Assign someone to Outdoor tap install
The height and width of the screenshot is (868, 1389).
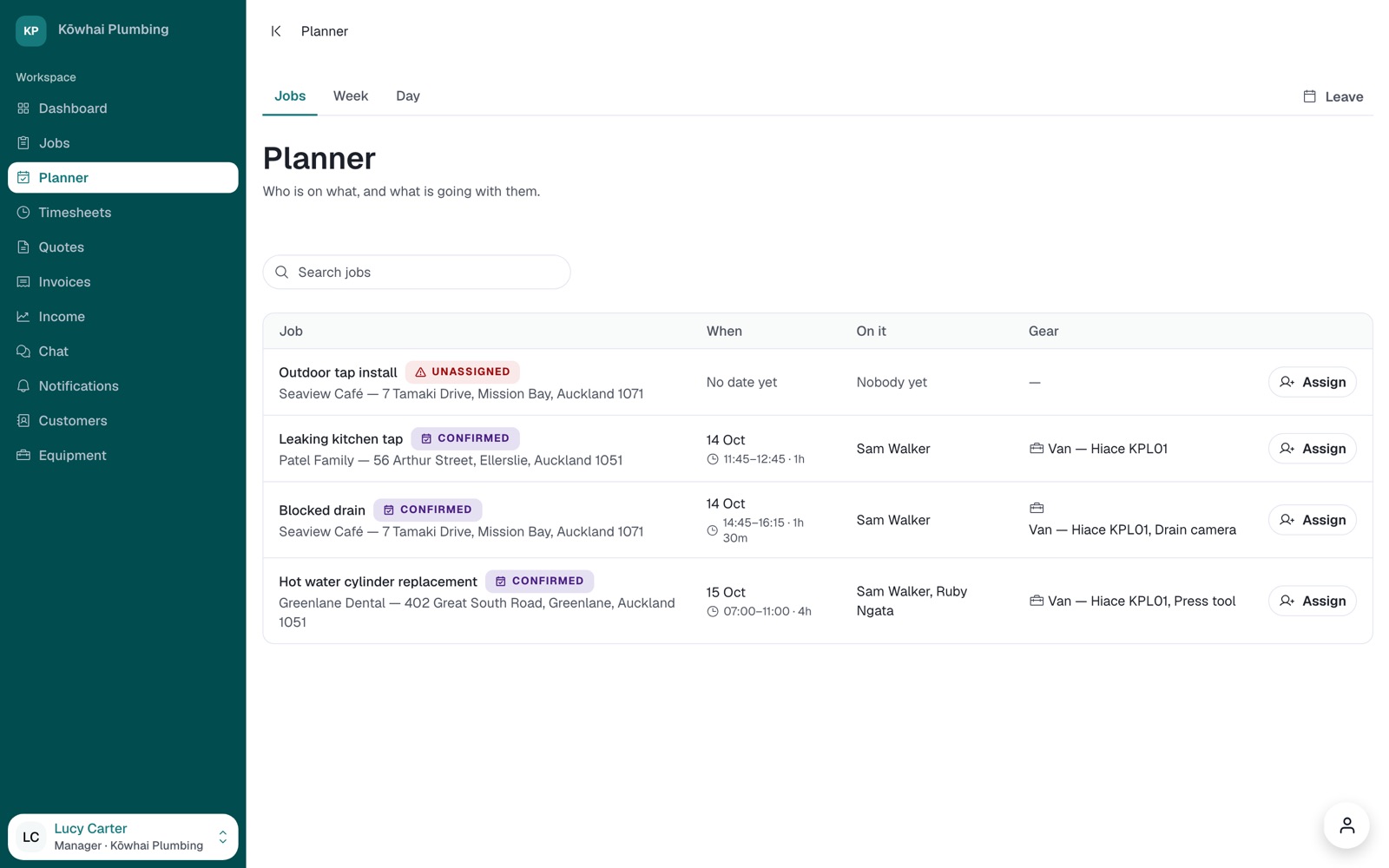pos(1312,382)
